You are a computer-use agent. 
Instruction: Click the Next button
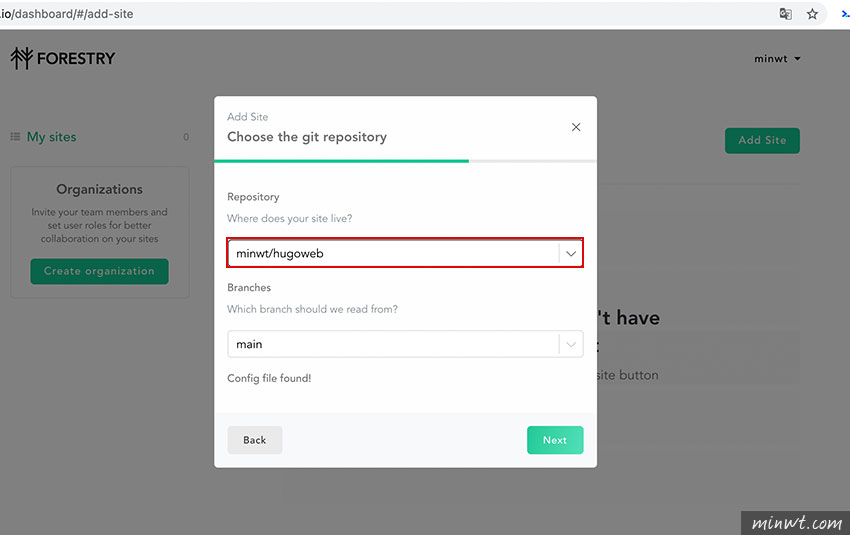click(x=555, y=440)
